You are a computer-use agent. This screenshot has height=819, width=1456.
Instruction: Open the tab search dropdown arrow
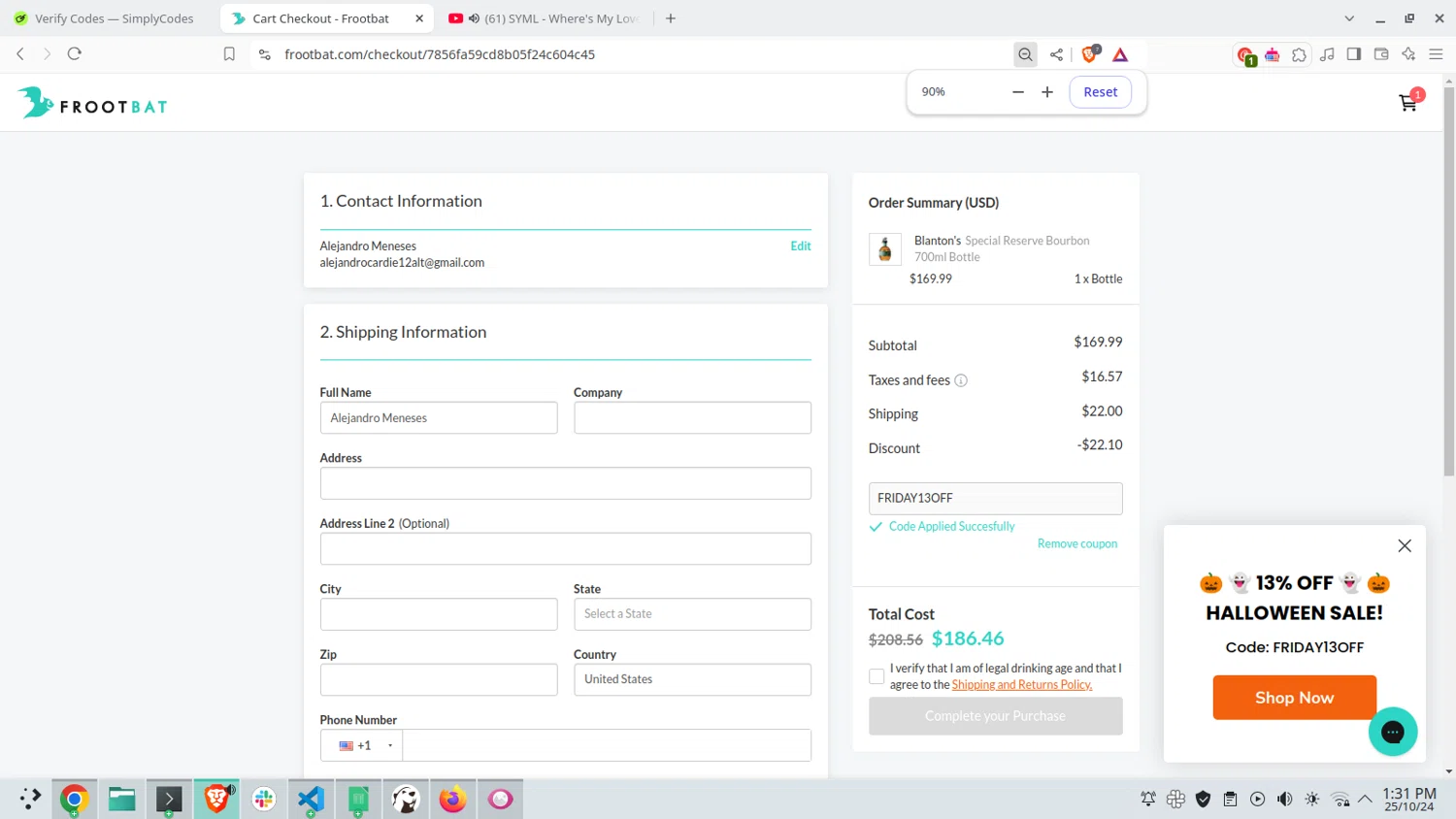pos(1349,18)
